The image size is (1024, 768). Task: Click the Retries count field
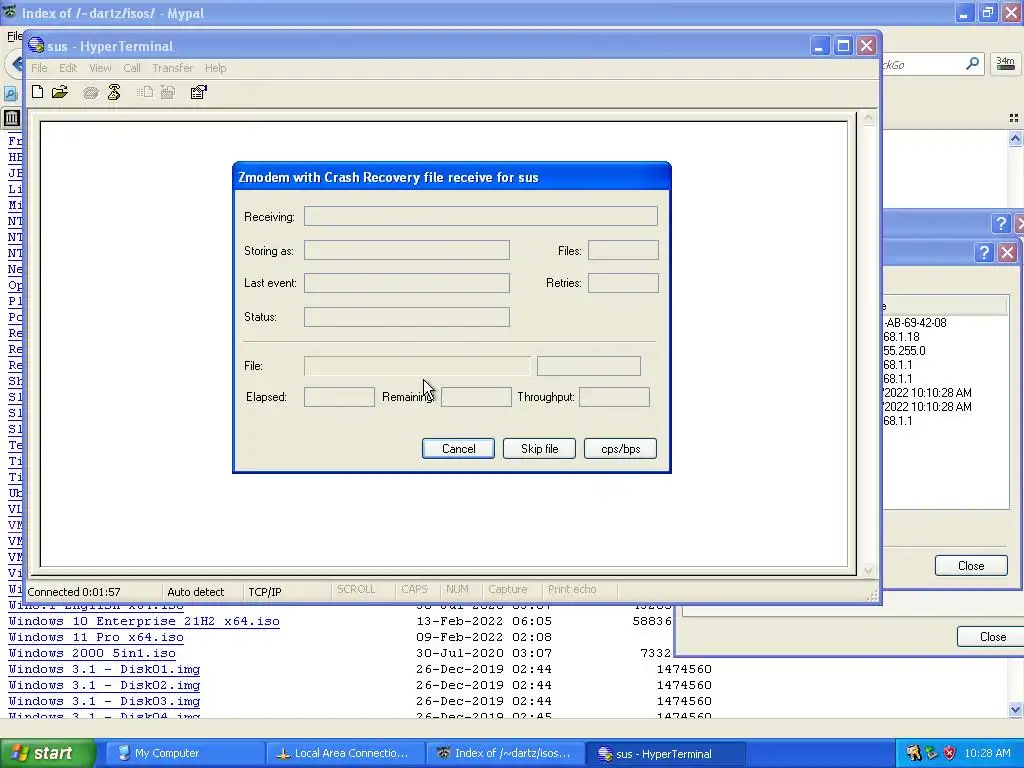pyautogui.click(x=623, y=283)
